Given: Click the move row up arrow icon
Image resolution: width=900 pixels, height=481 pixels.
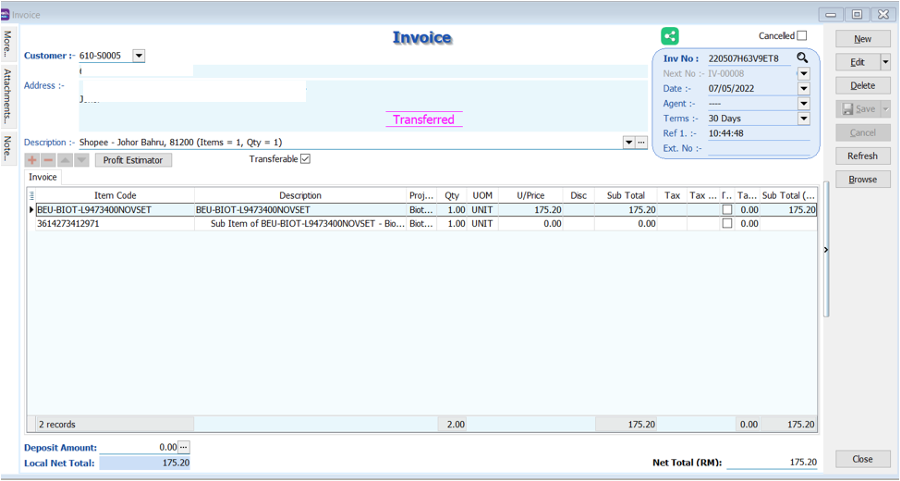Looking at the screenshot, I should click(65, 160).
